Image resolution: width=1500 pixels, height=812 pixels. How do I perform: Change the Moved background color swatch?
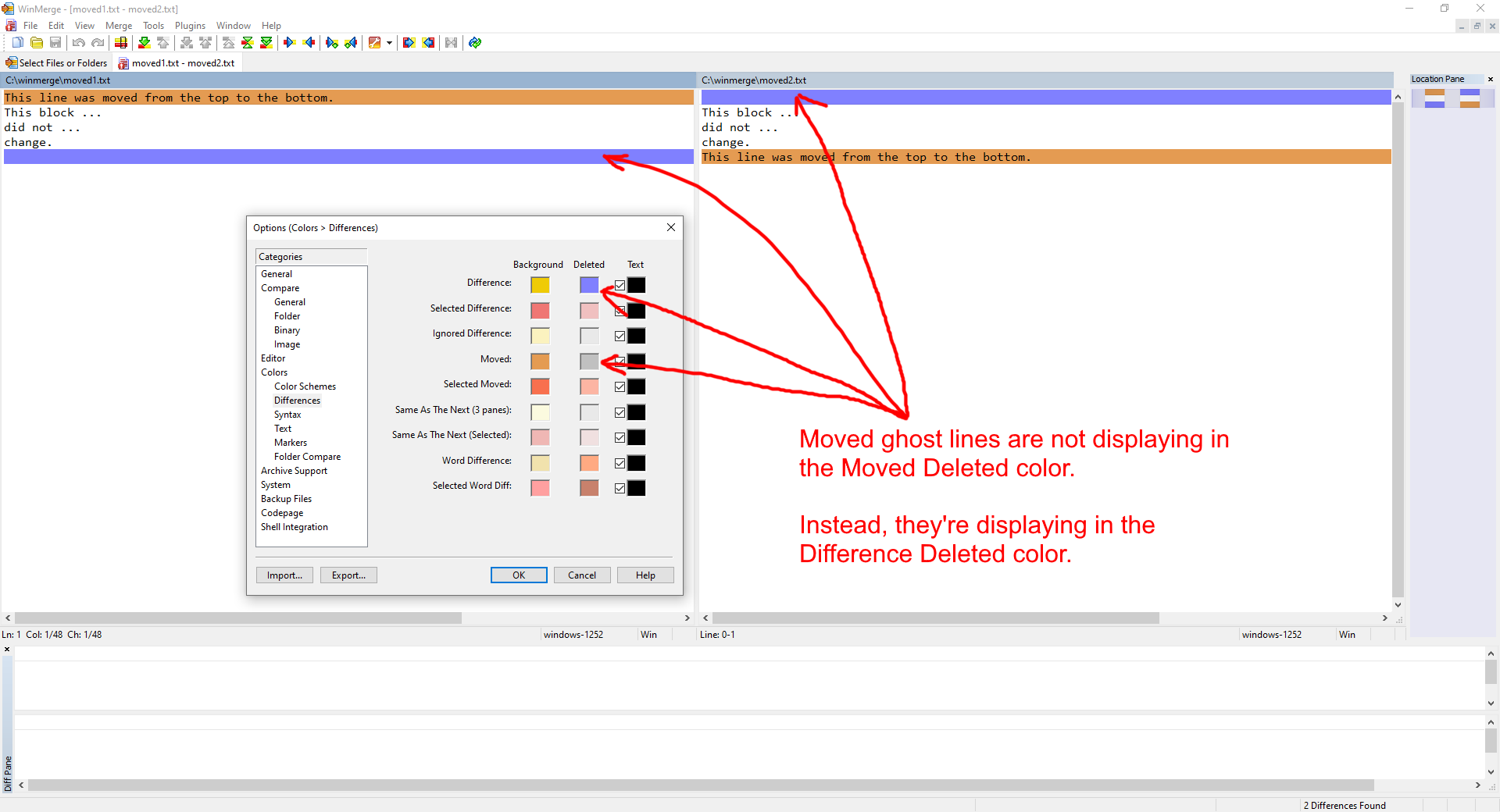point(539,361)
